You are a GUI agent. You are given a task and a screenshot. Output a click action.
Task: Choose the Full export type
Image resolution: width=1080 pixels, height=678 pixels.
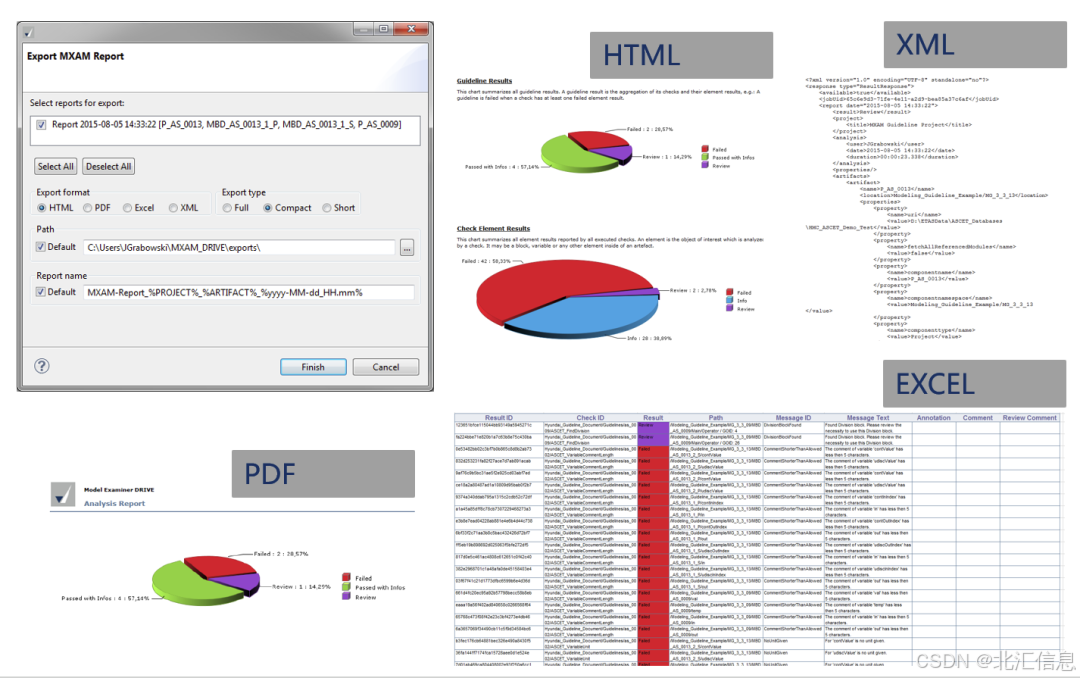tap(227, 207)
